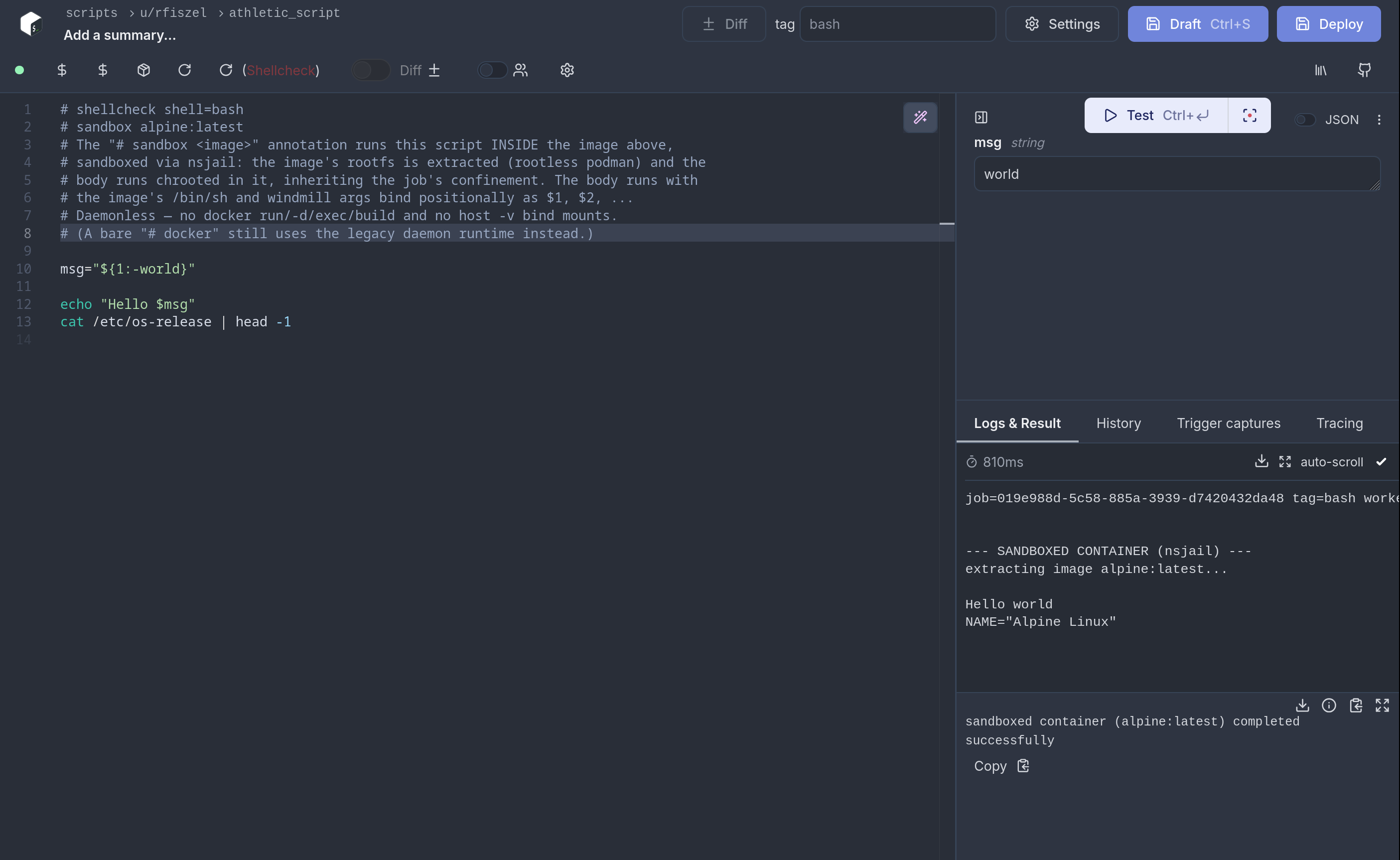The width and height of the screenshot is (1400, 860).
Task: Click the capture focus icon beside Test
Action: 1250,116
